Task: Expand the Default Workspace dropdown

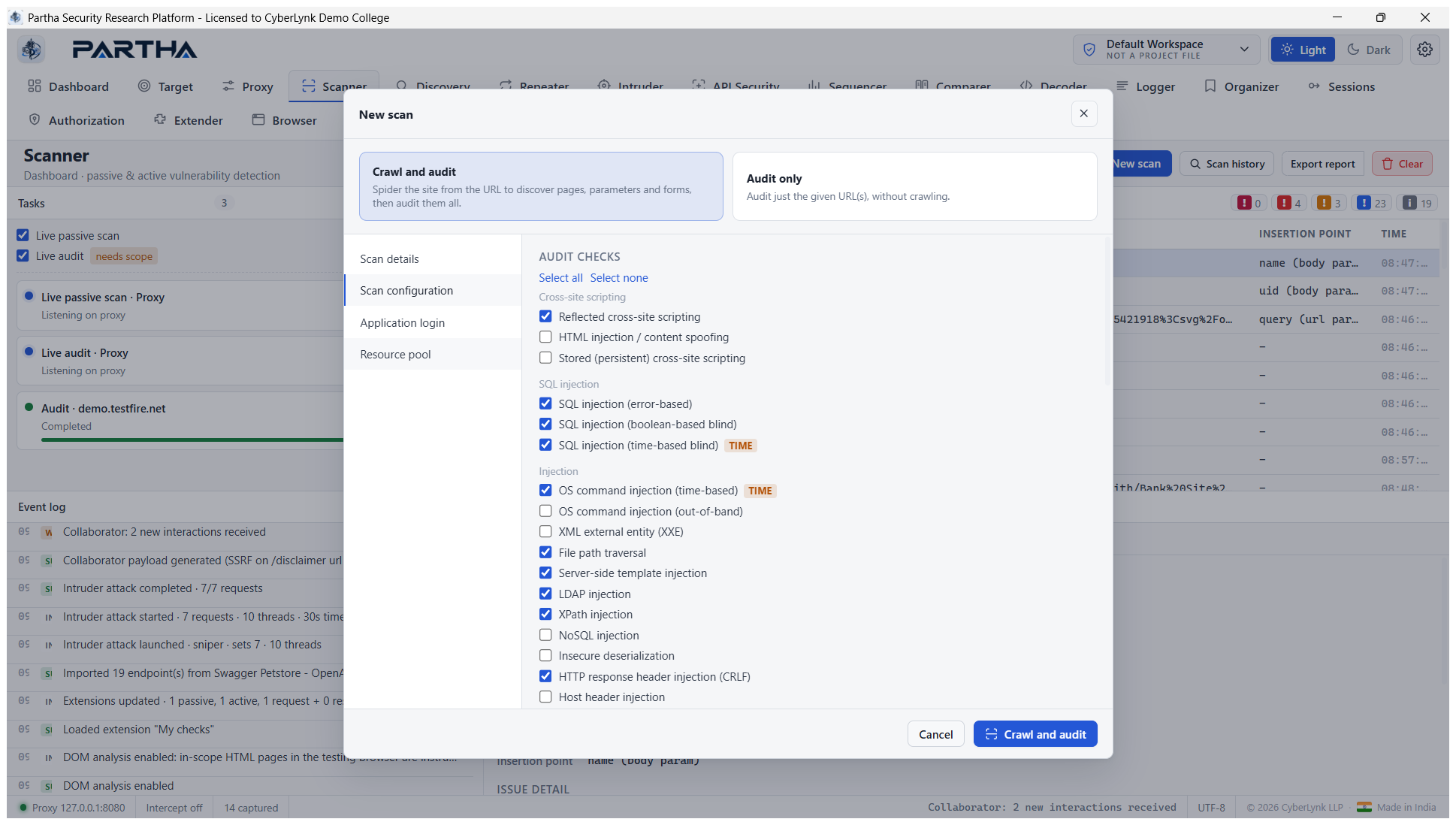Action: coord(1167,50)
